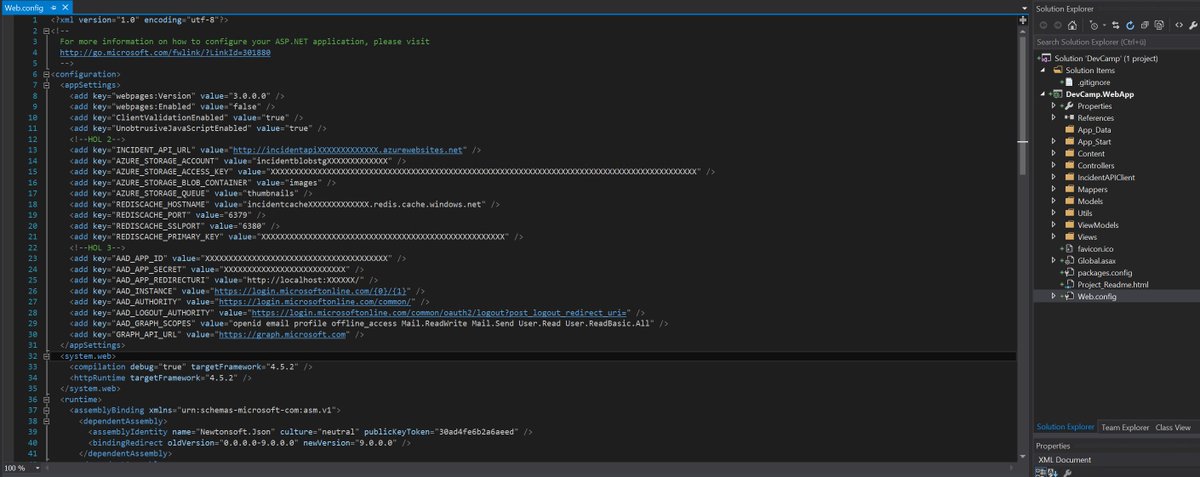The height and width of the screenshot is (477, 1200).
Task: Close the Web.config editor tab
Action: point(65,7)
